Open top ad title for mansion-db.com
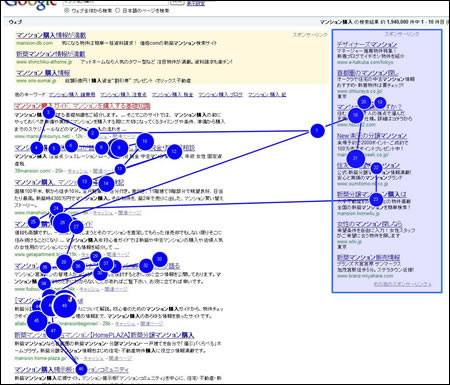Image resolution: width=450 pixels, height=385 pixels. point(51,35)
